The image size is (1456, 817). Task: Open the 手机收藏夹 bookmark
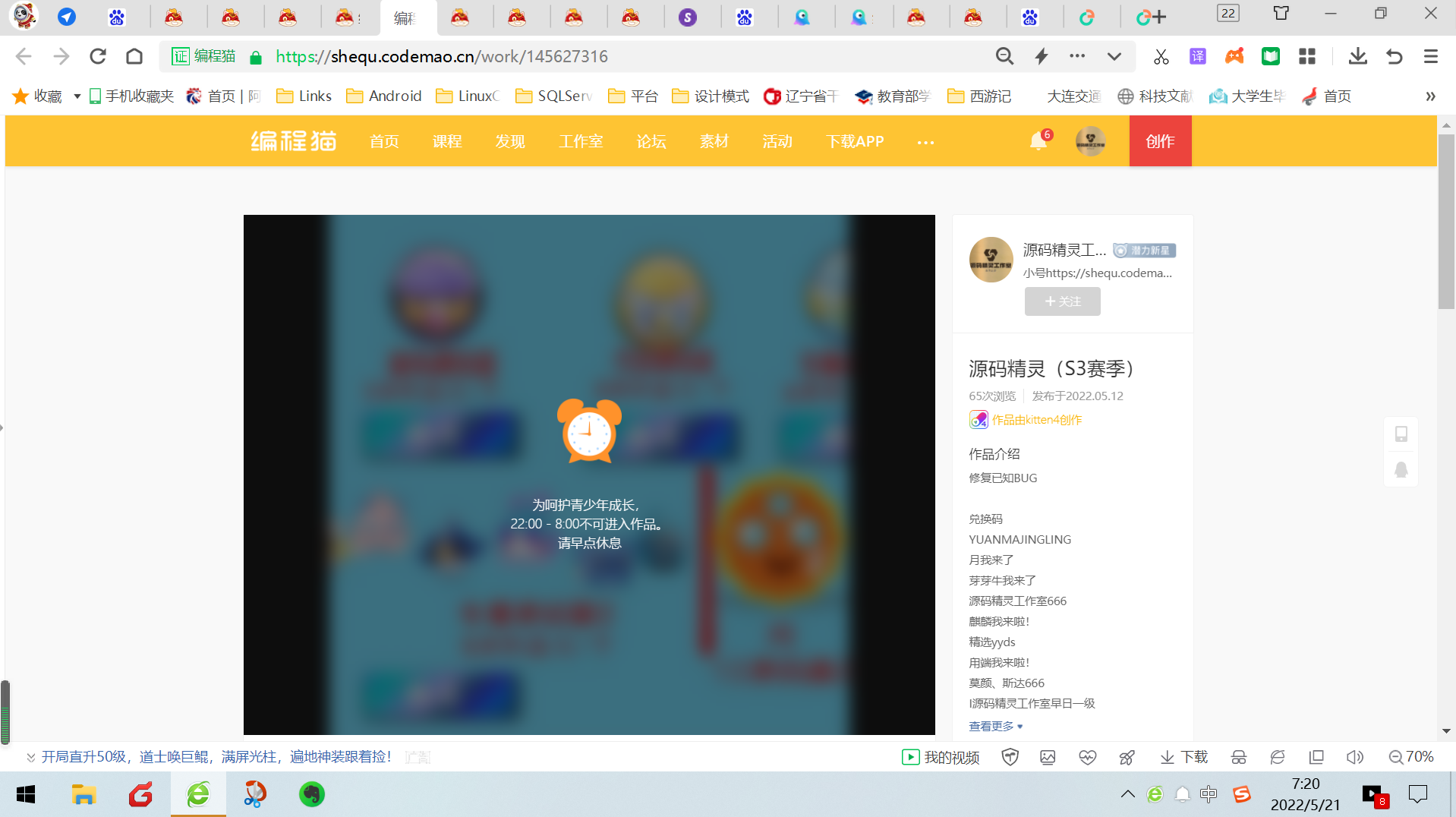(131, 96)
